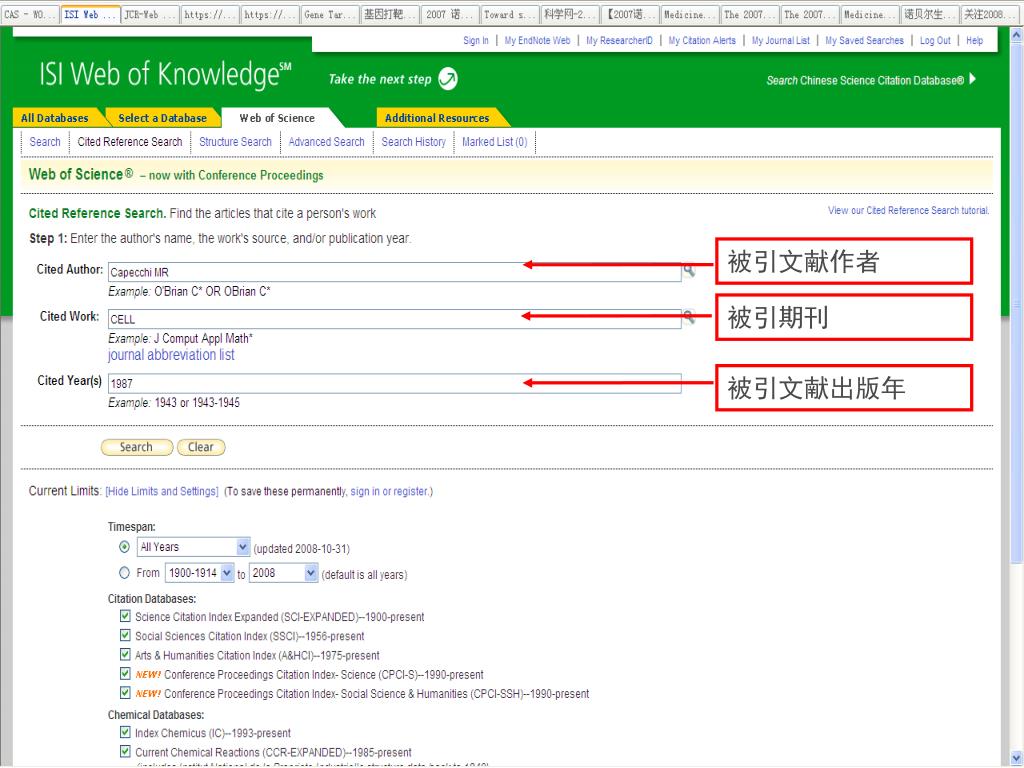Click the Cited Author input field
This screenshot has width=1024, height=768.
click(x=394, y=272)
